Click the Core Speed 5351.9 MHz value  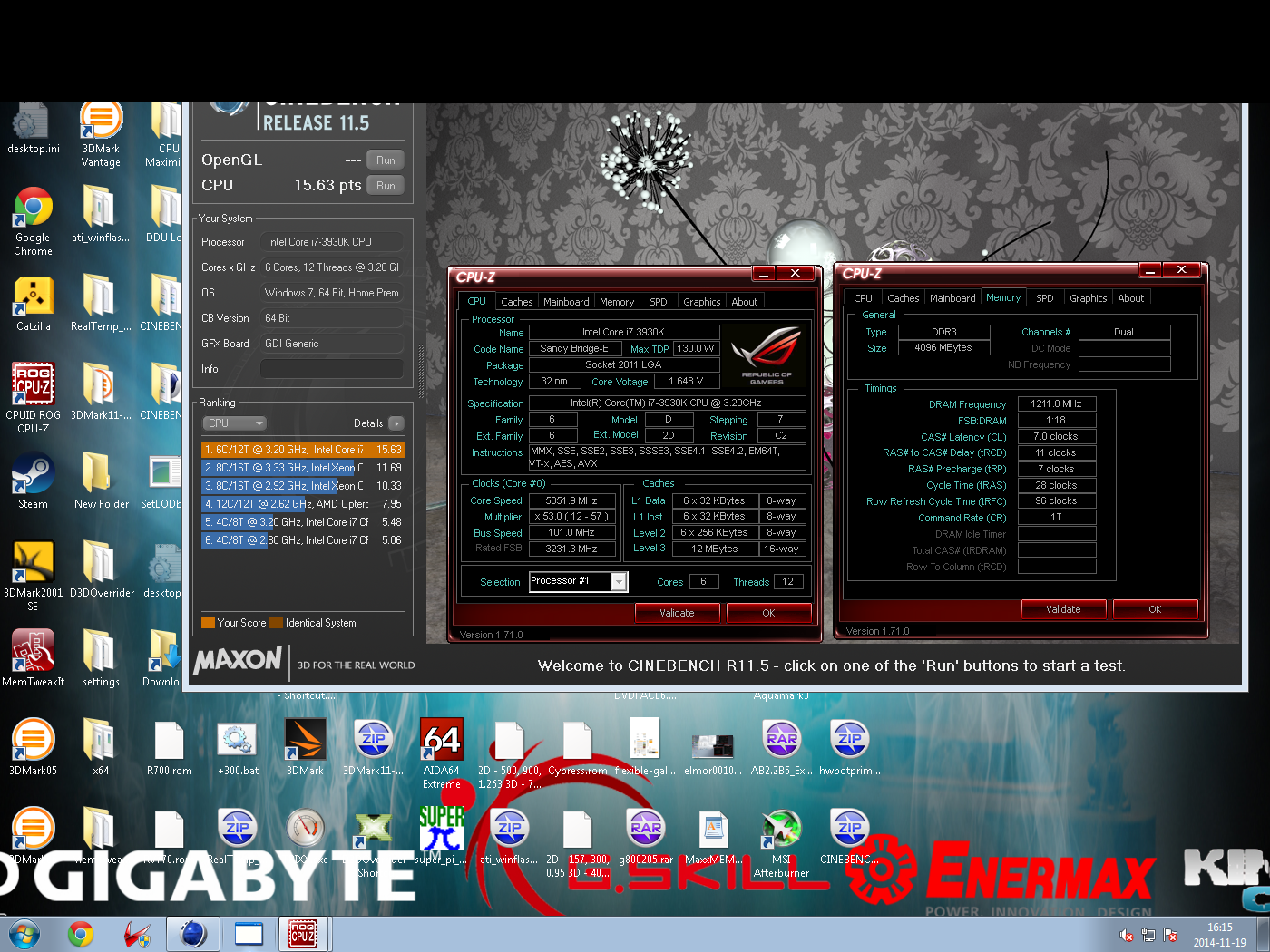point(571,500)
